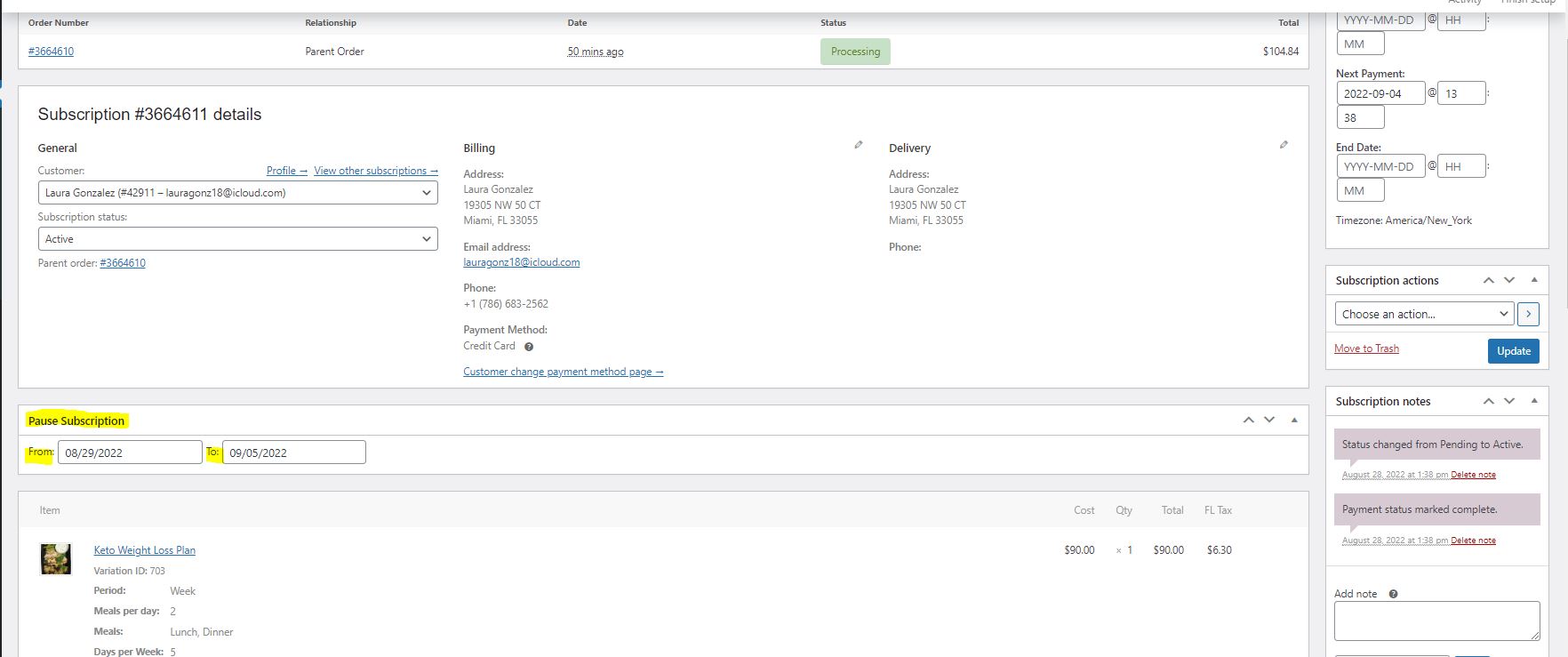Click item FL tax amount $6.30
Viewport: 1568px width, 657px height.
(x=1219, y=550)
